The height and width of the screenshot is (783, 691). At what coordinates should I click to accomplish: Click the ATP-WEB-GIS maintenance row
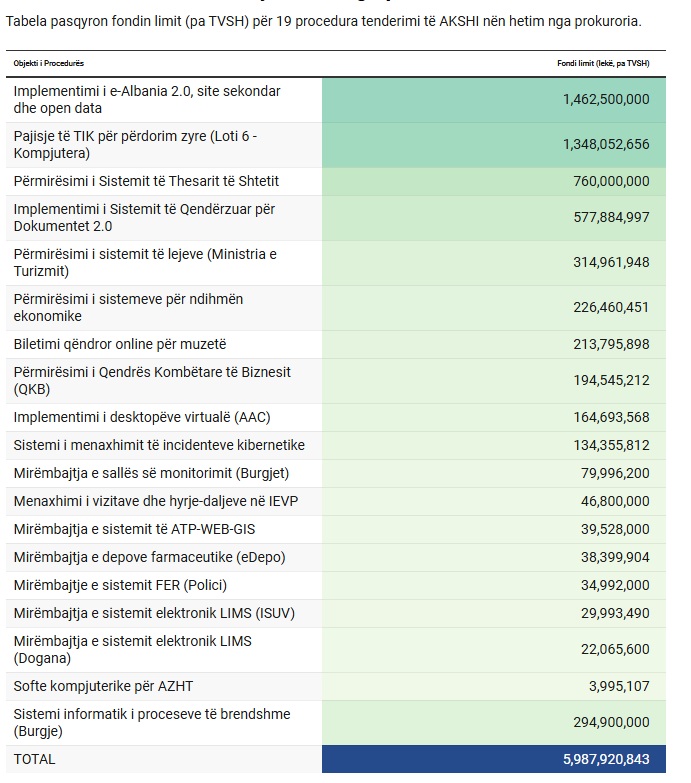pyautogui.click(x=336, y=529)
